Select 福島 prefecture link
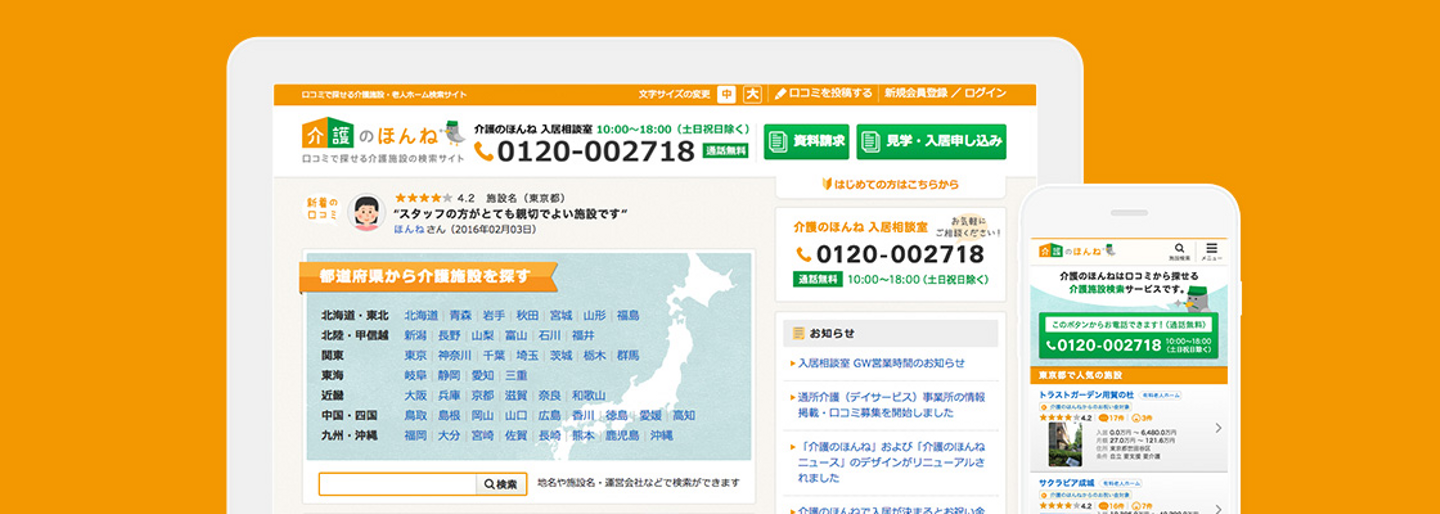The height and width of the screenshot is (514, 1440). pyautogui.click(x=627, y=315)
